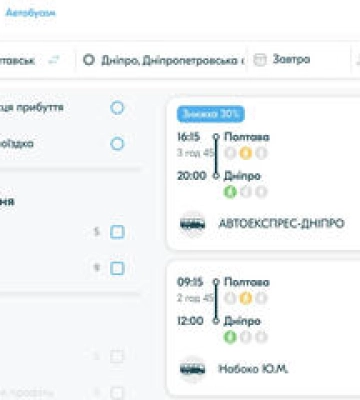Click middle gray icon under 20:00 Дніпро
This screenshot has height=400, width=360.
click(246, 192)
